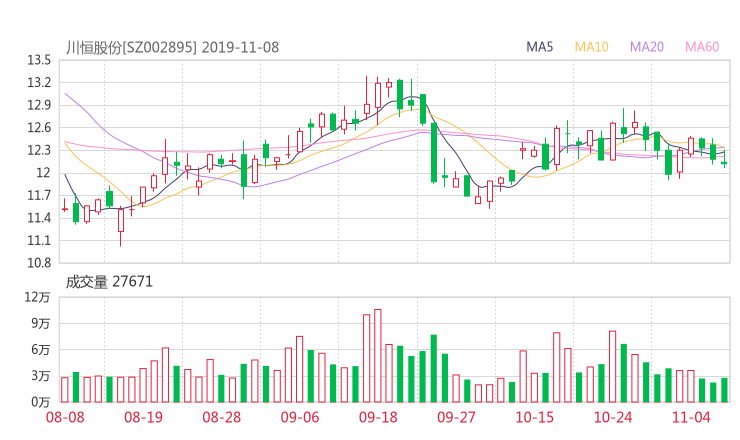Click the 08-08 date axis label
Image resolution: width=740 pixels, height=440 pixels.
coord(65,417)
